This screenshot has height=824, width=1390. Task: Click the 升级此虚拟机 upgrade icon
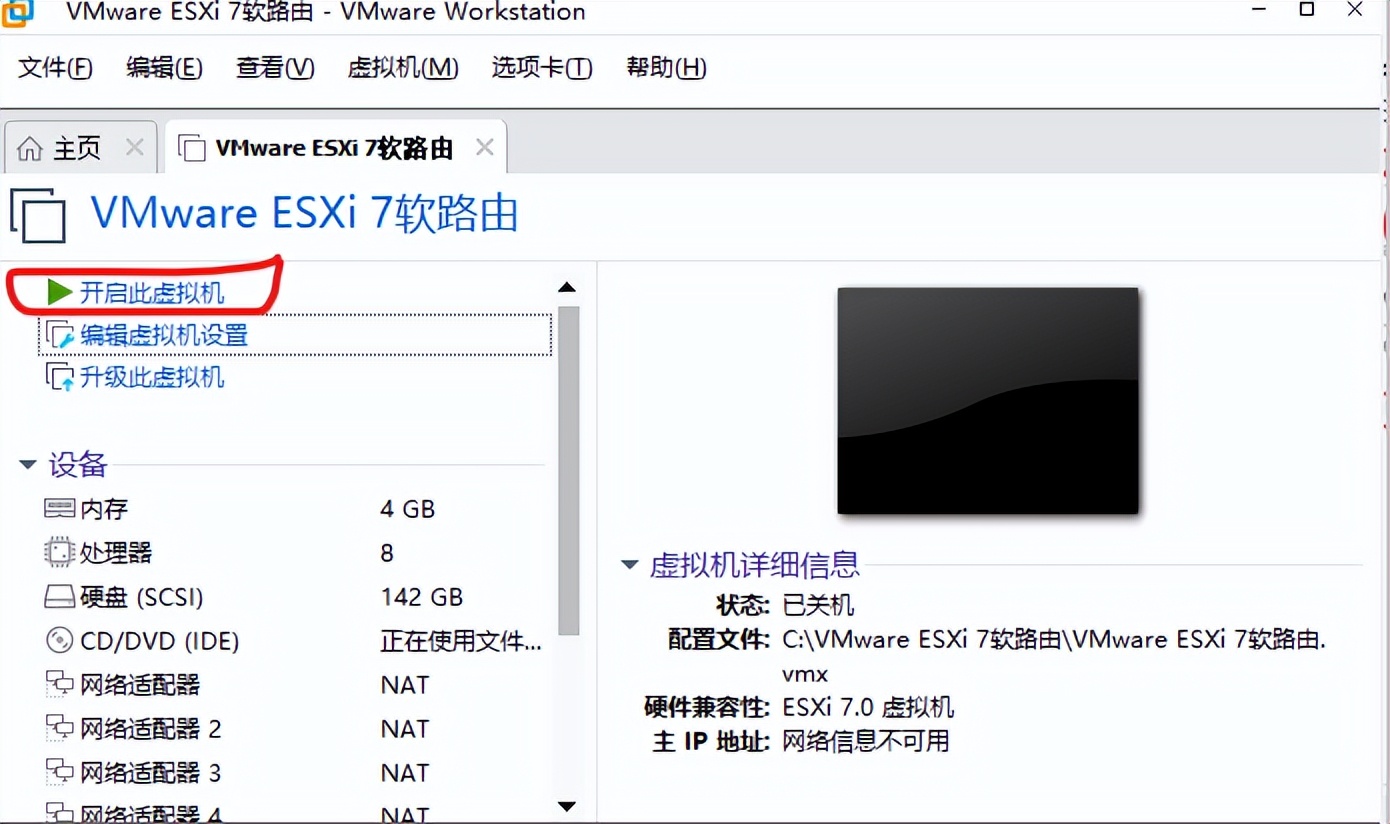click(x=58, y=377)
